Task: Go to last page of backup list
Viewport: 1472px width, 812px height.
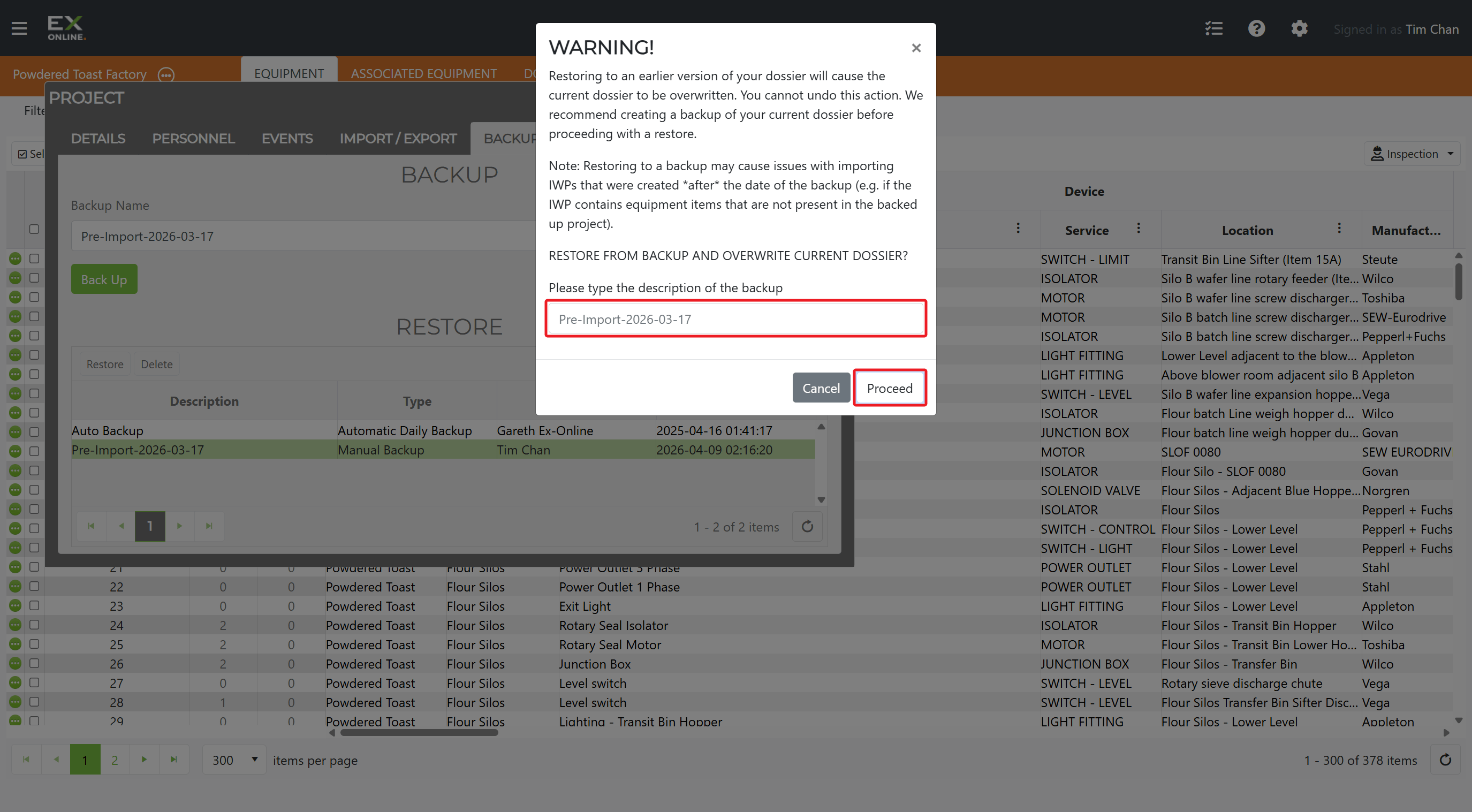Action: click(209, 526)
